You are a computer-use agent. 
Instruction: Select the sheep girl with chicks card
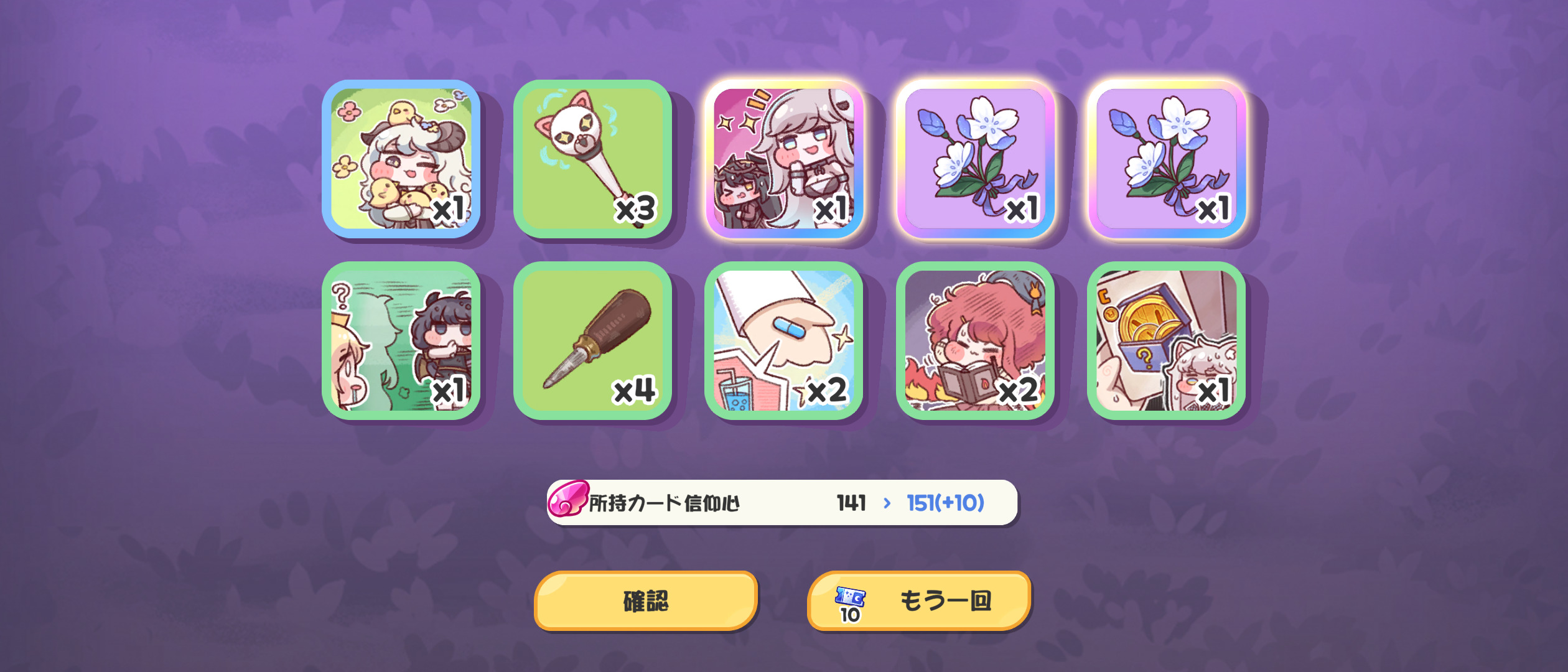pyautogui.click(x=401, y=159)
